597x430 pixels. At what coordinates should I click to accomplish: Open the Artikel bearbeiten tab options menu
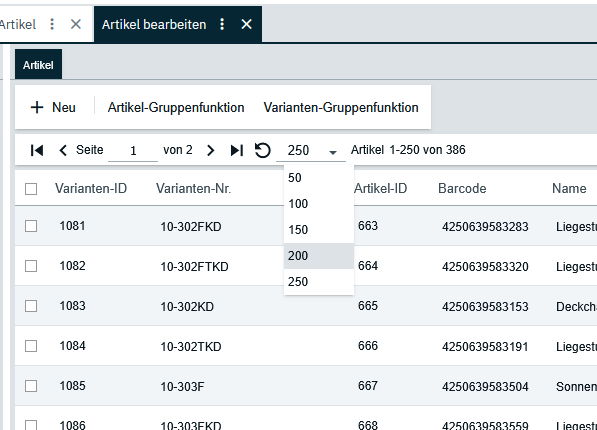tap(222, 24)
